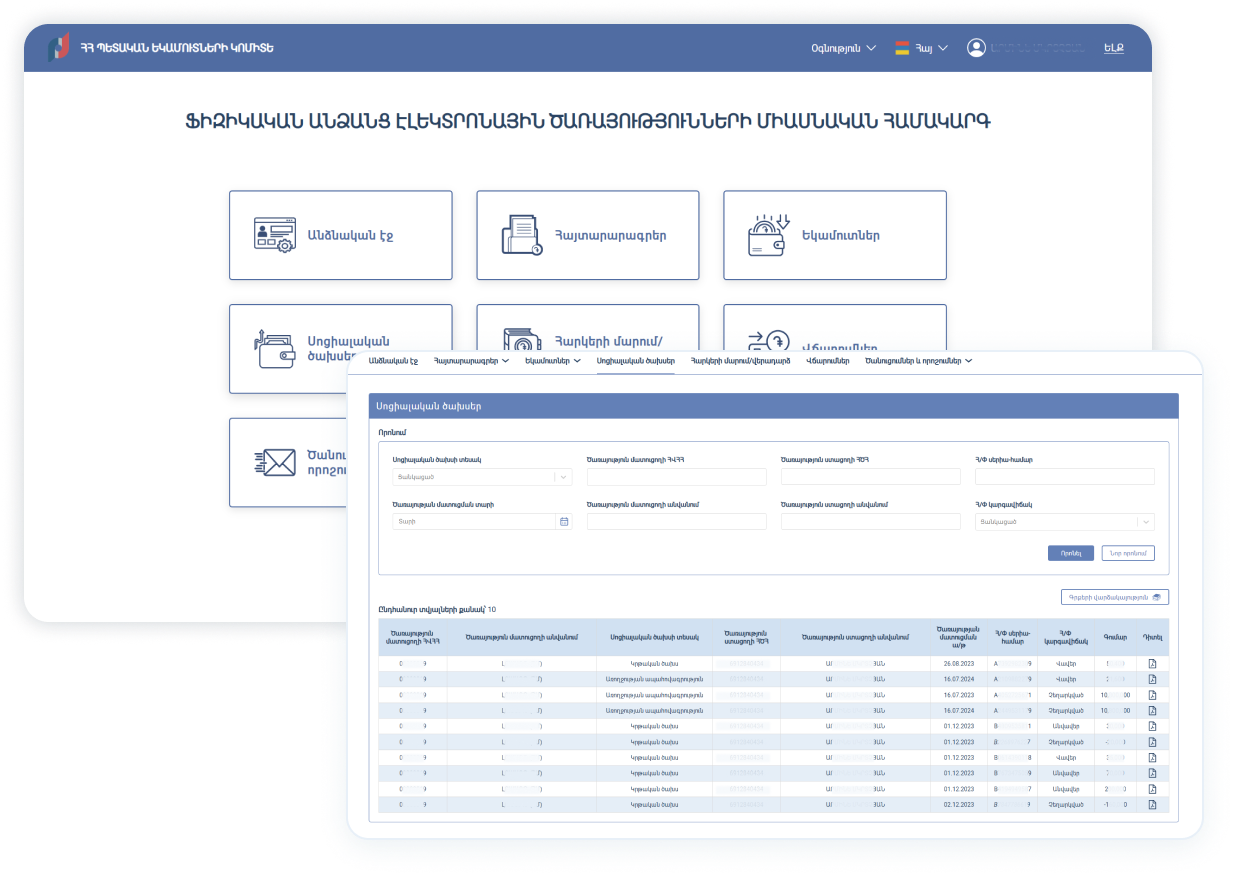Open the Հայ language dropdown
The width and height of the screenshot is (1237, 879).
tap(931, 48)
